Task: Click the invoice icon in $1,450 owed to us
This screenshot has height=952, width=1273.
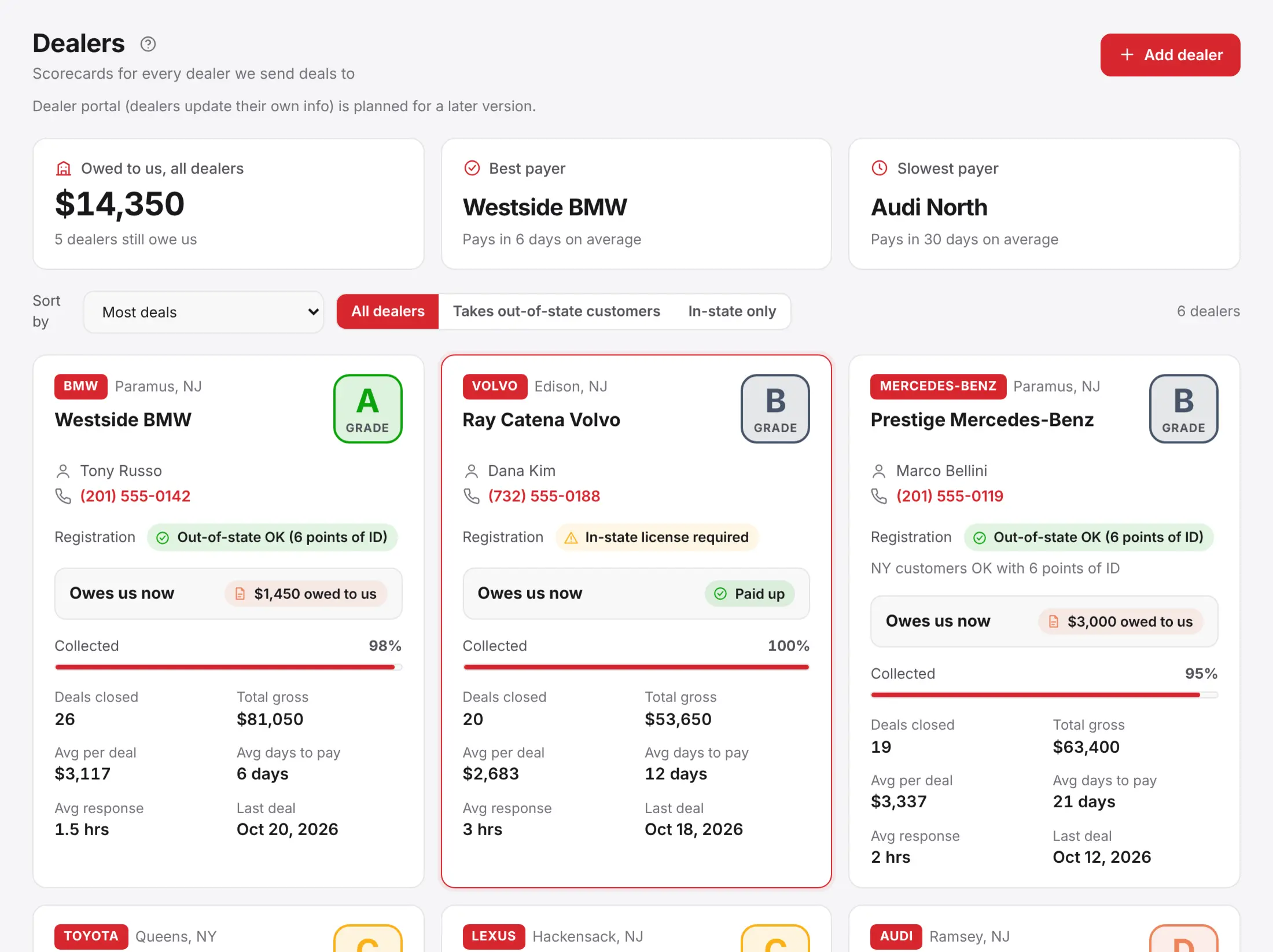Action: pos(240,594)
